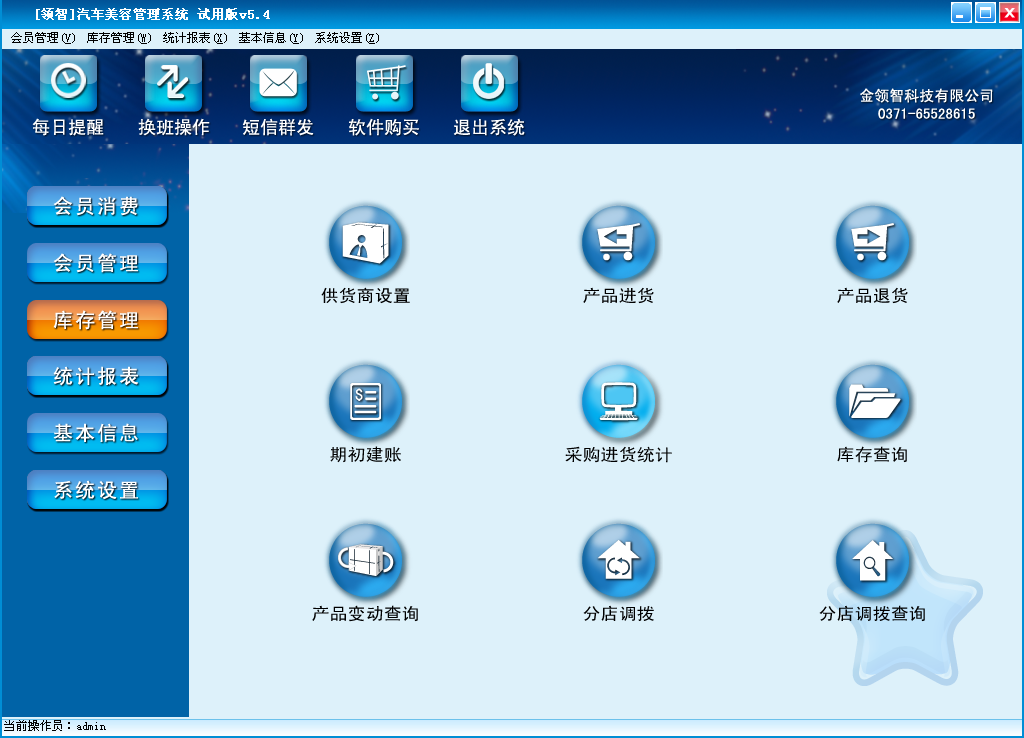
Task: Open 换班操作 shift change toolbar icon
Action: coord(173,83)
